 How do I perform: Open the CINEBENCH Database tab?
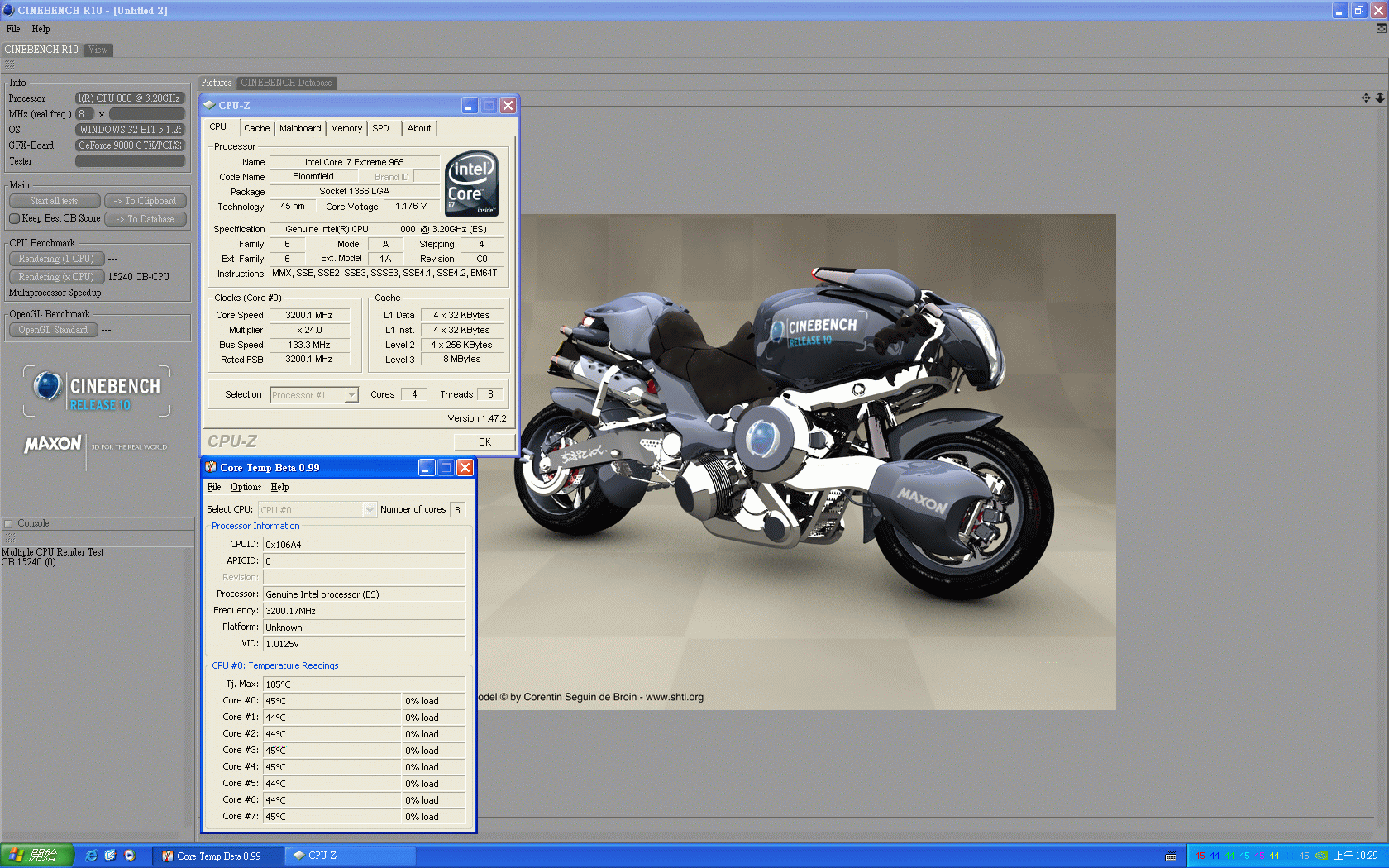coord(286,83)
